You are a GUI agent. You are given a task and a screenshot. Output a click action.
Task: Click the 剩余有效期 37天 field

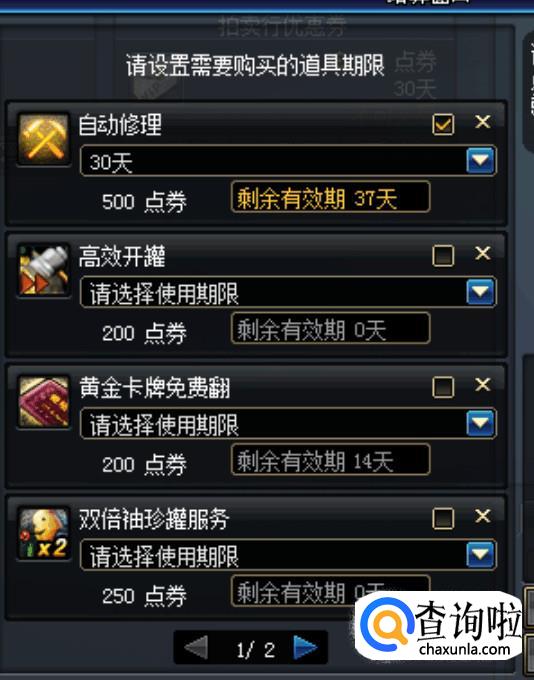[x=331, y=197]
